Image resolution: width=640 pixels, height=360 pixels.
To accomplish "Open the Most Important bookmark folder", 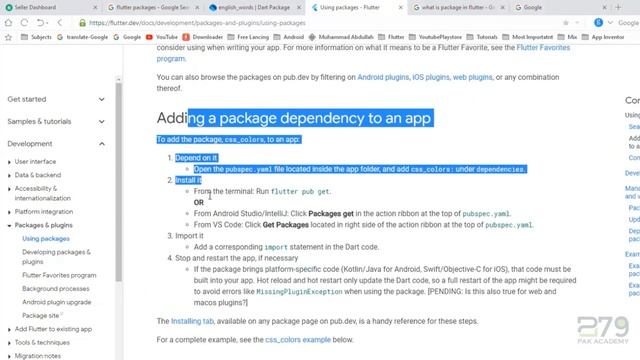I will [x=527, y=37].
